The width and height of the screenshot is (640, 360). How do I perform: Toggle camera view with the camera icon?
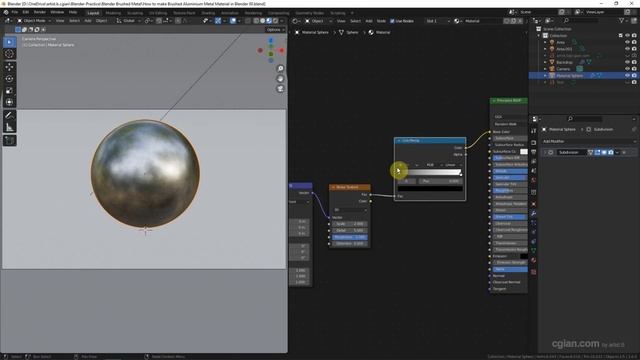(280, 89)
